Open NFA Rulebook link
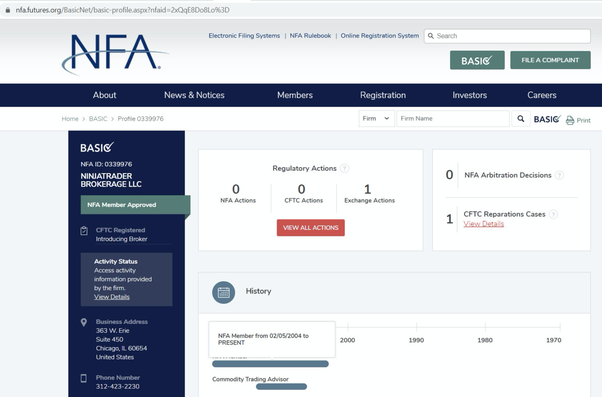Viewport: 602px width, 397px height. (x=310, y=36)
